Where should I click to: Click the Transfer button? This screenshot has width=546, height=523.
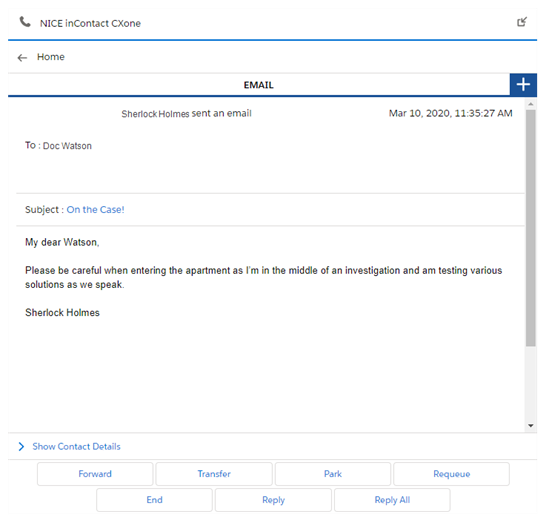tap(214, 474)
